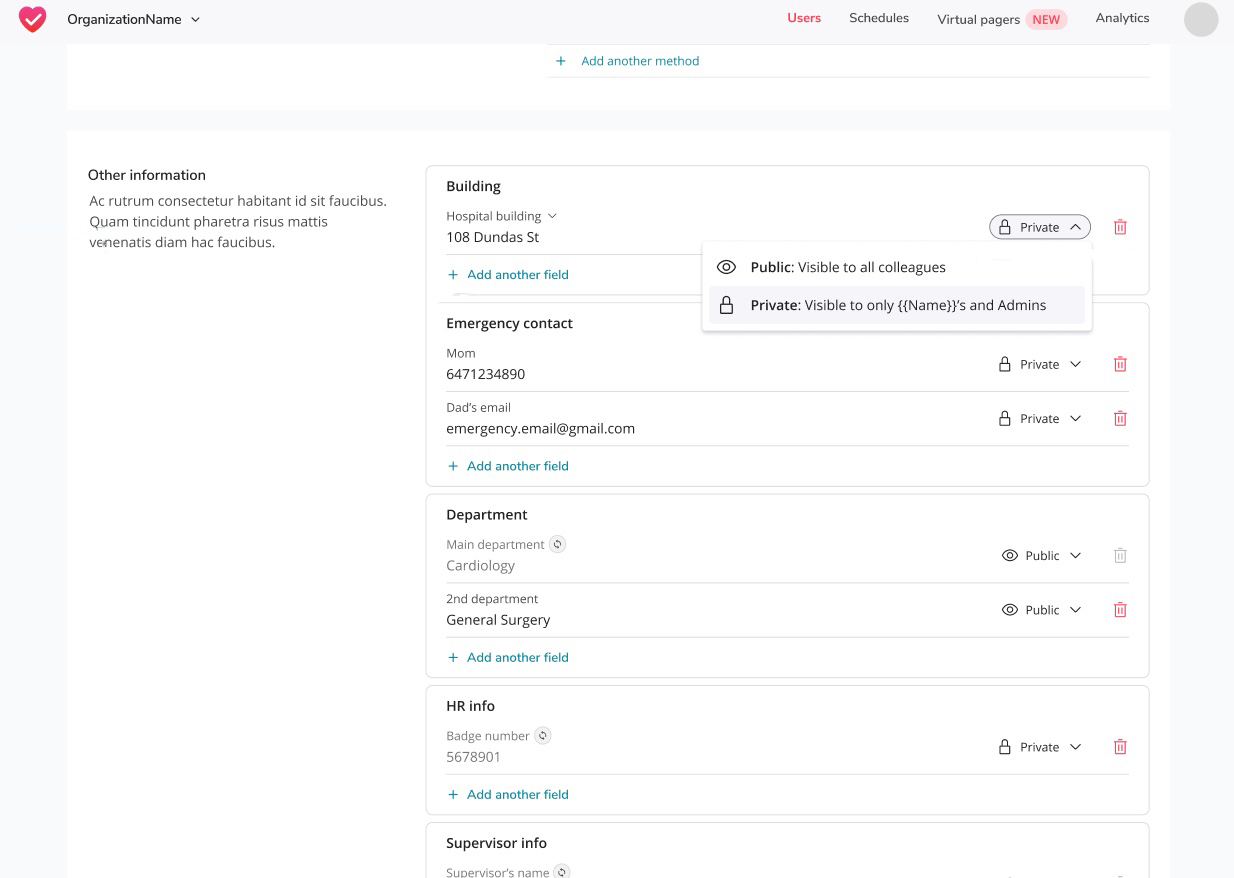Select 'Public: Visible to all colleagues' option

[x=845, y=267]
